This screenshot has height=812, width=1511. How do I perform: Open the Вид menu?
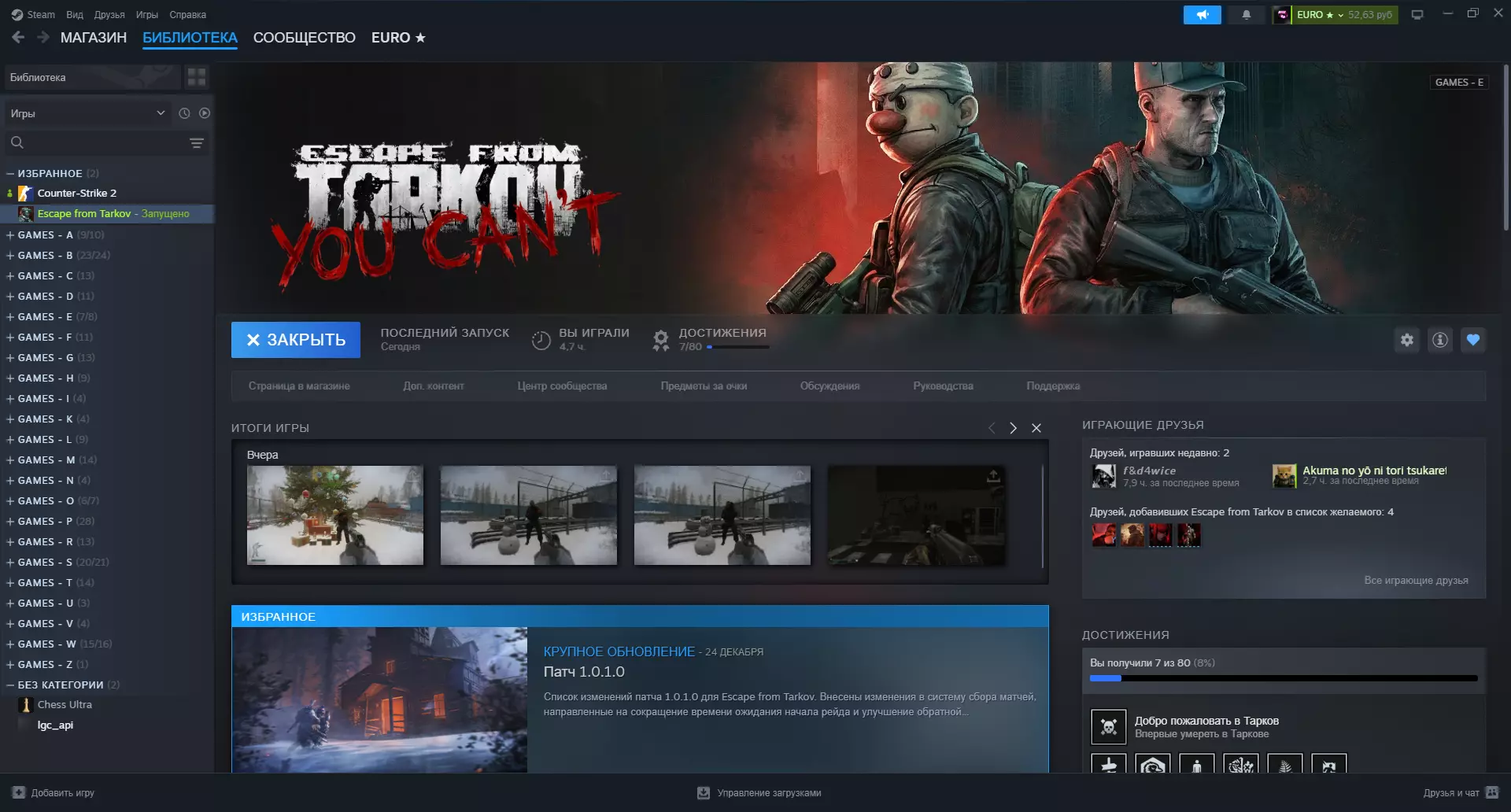[75, 15]
